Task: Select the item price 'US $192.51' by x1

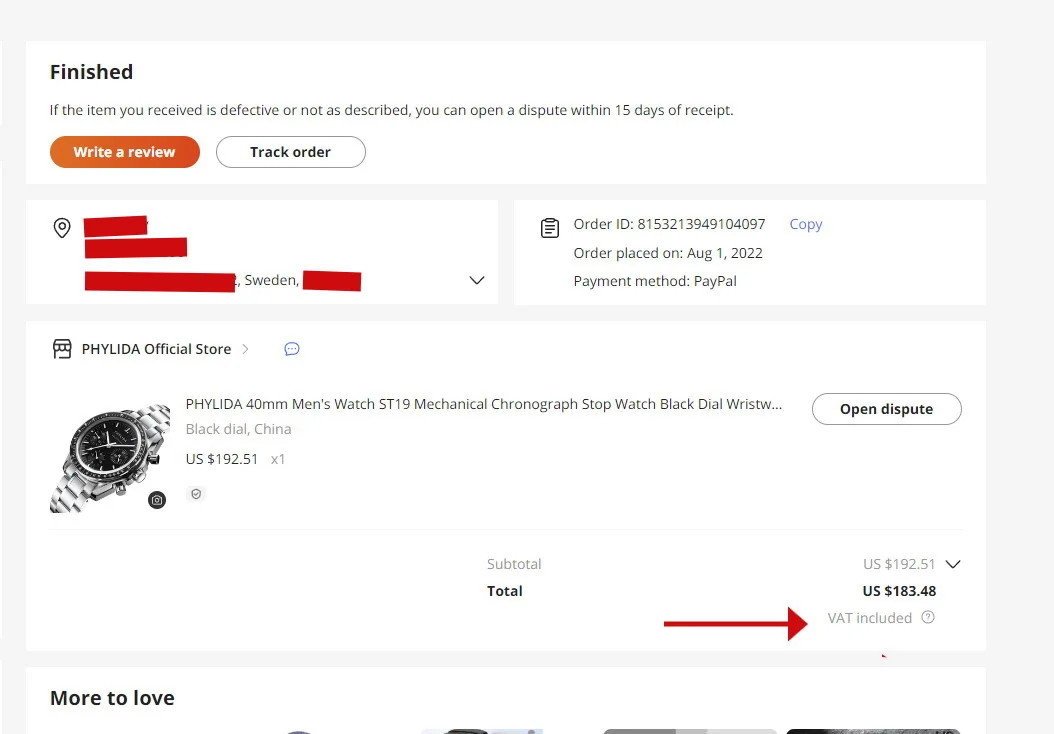Action: click(x=222, y=459)
